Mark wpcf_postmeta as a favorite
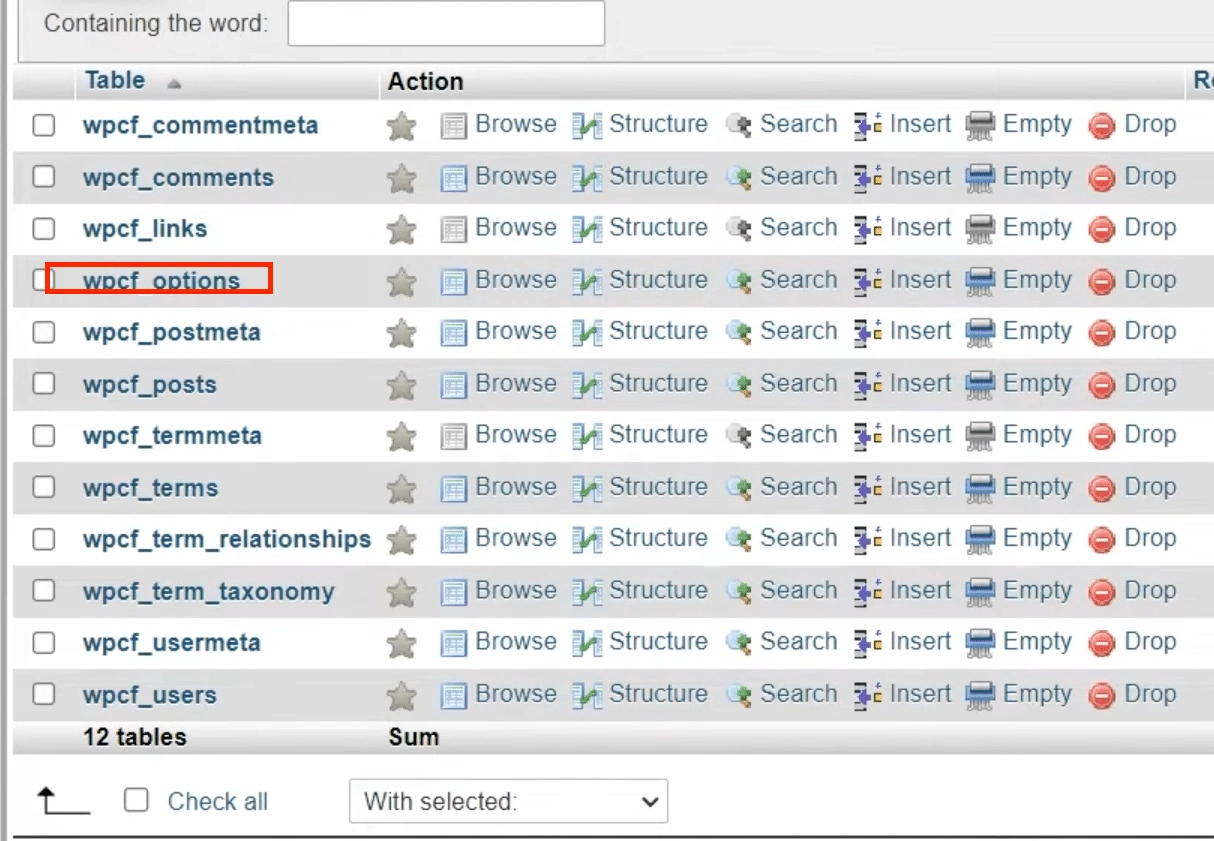Viewport: 1214px width, 841px height. [x=400, y=331]
